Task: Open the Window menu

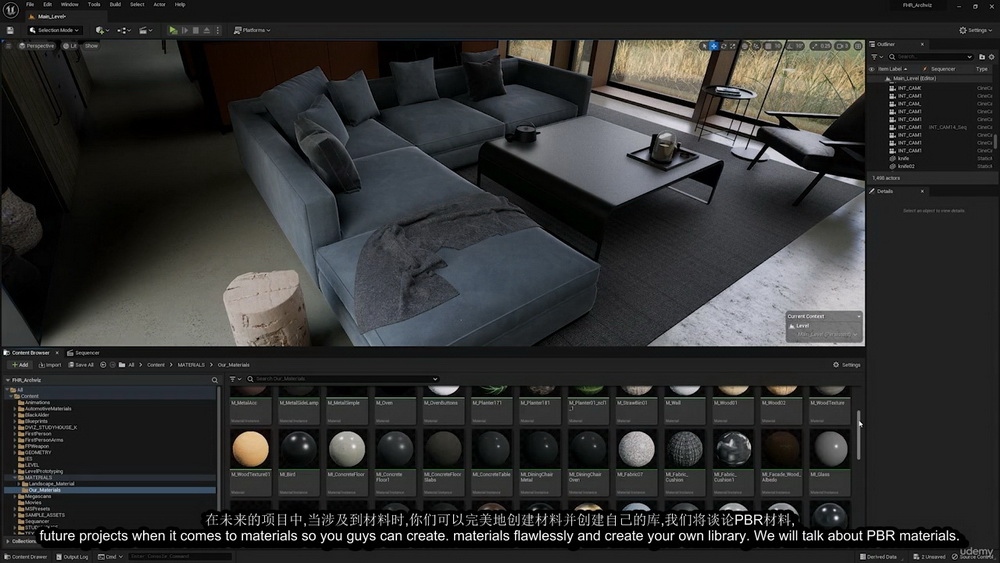Action: [x=70, y=4]
